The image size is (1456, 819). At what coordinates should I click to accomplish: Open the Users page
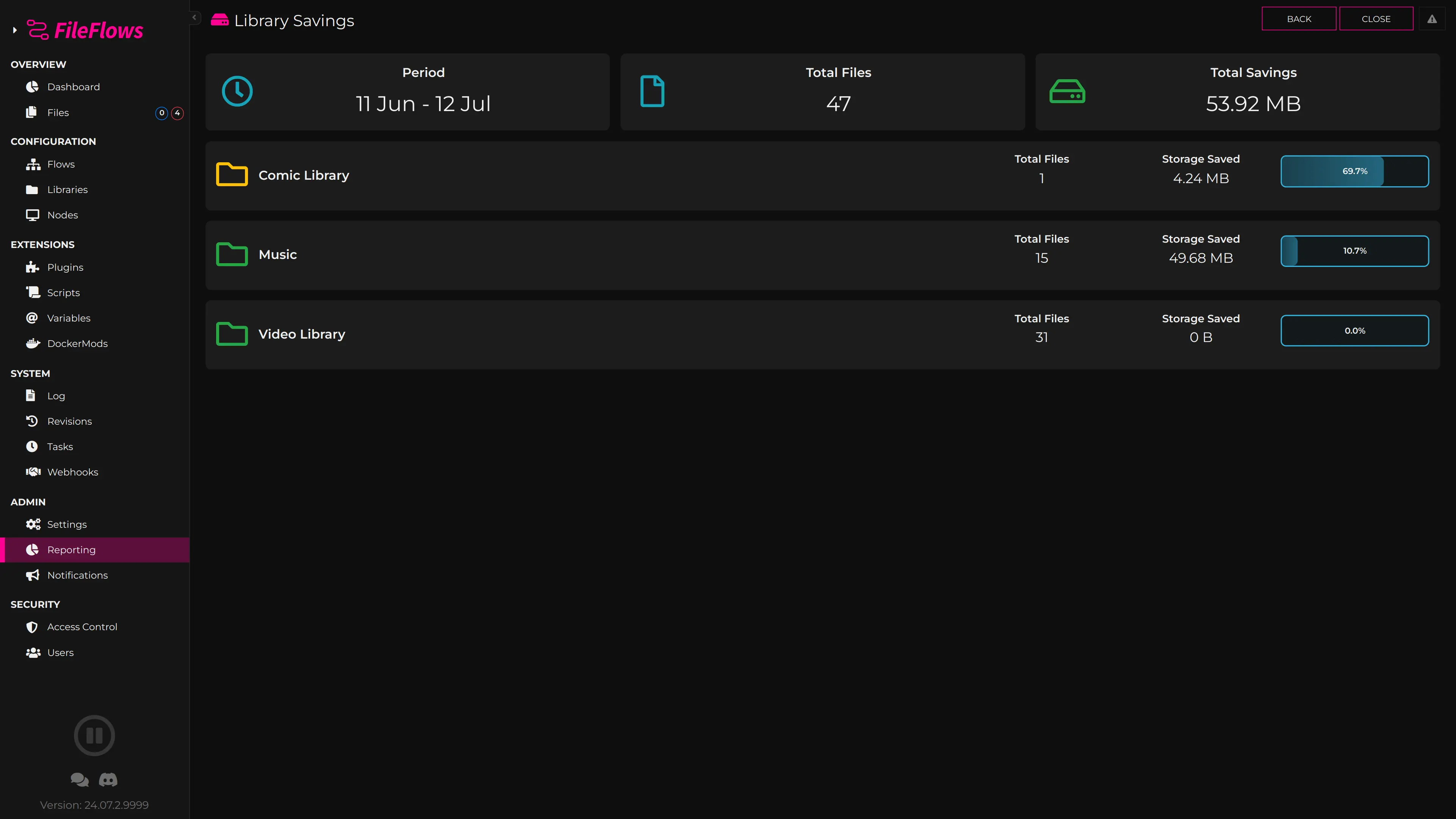pyautogui.click(x=94, y=652)
